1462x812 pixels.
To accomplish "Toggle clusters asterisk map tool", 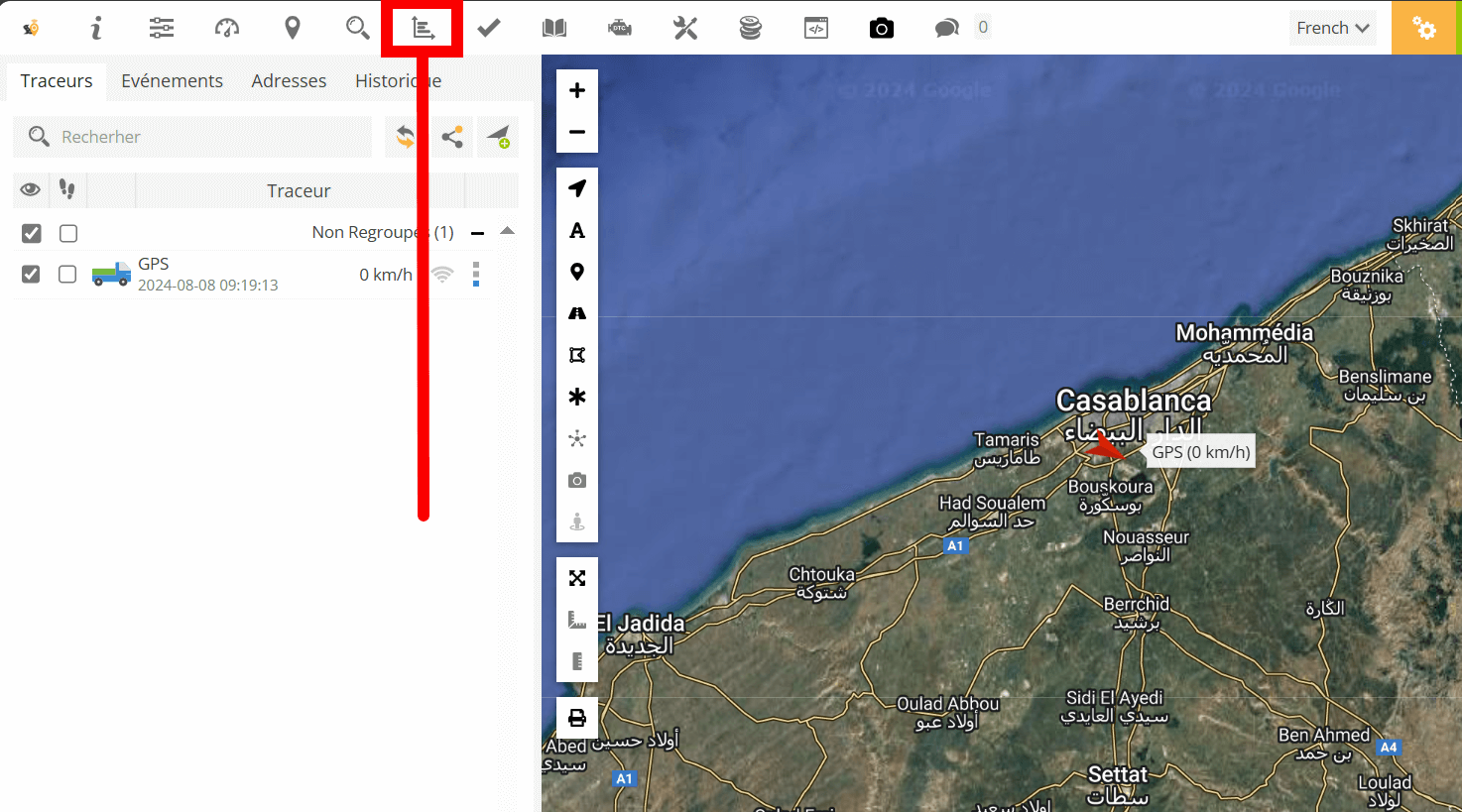I will click(577, 397).
